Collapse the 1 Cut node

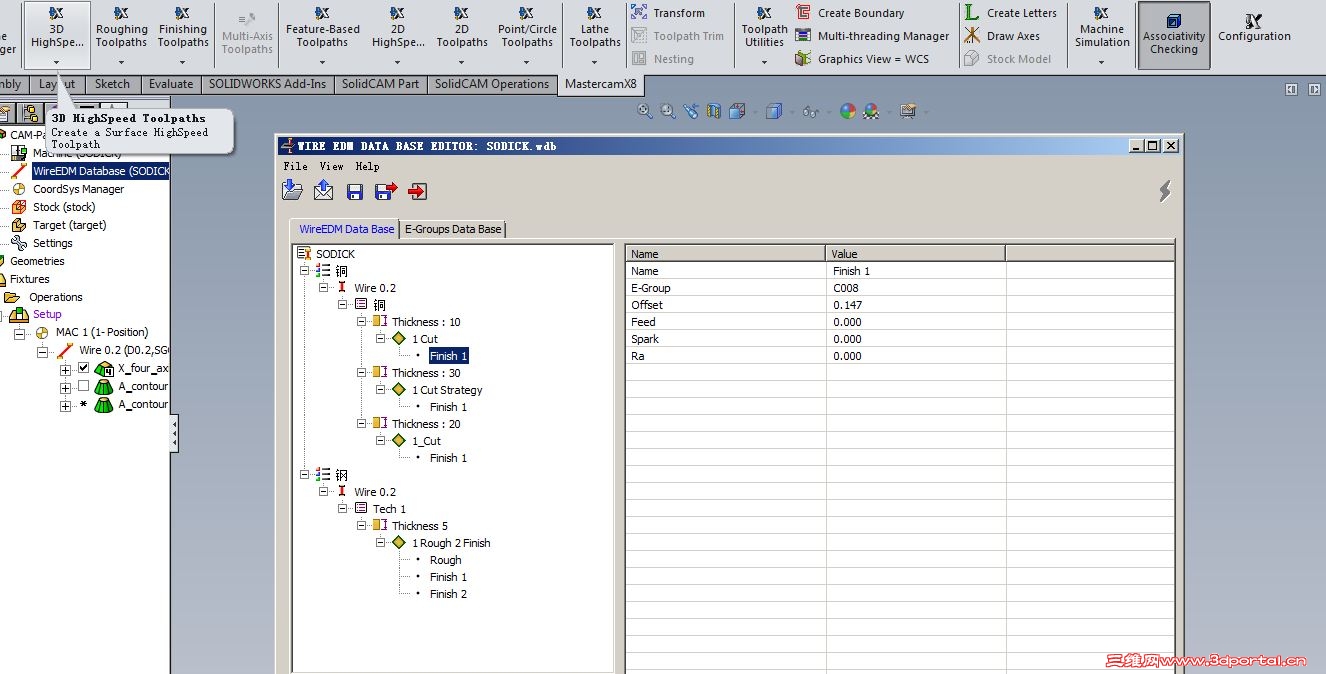pos(381,339)
